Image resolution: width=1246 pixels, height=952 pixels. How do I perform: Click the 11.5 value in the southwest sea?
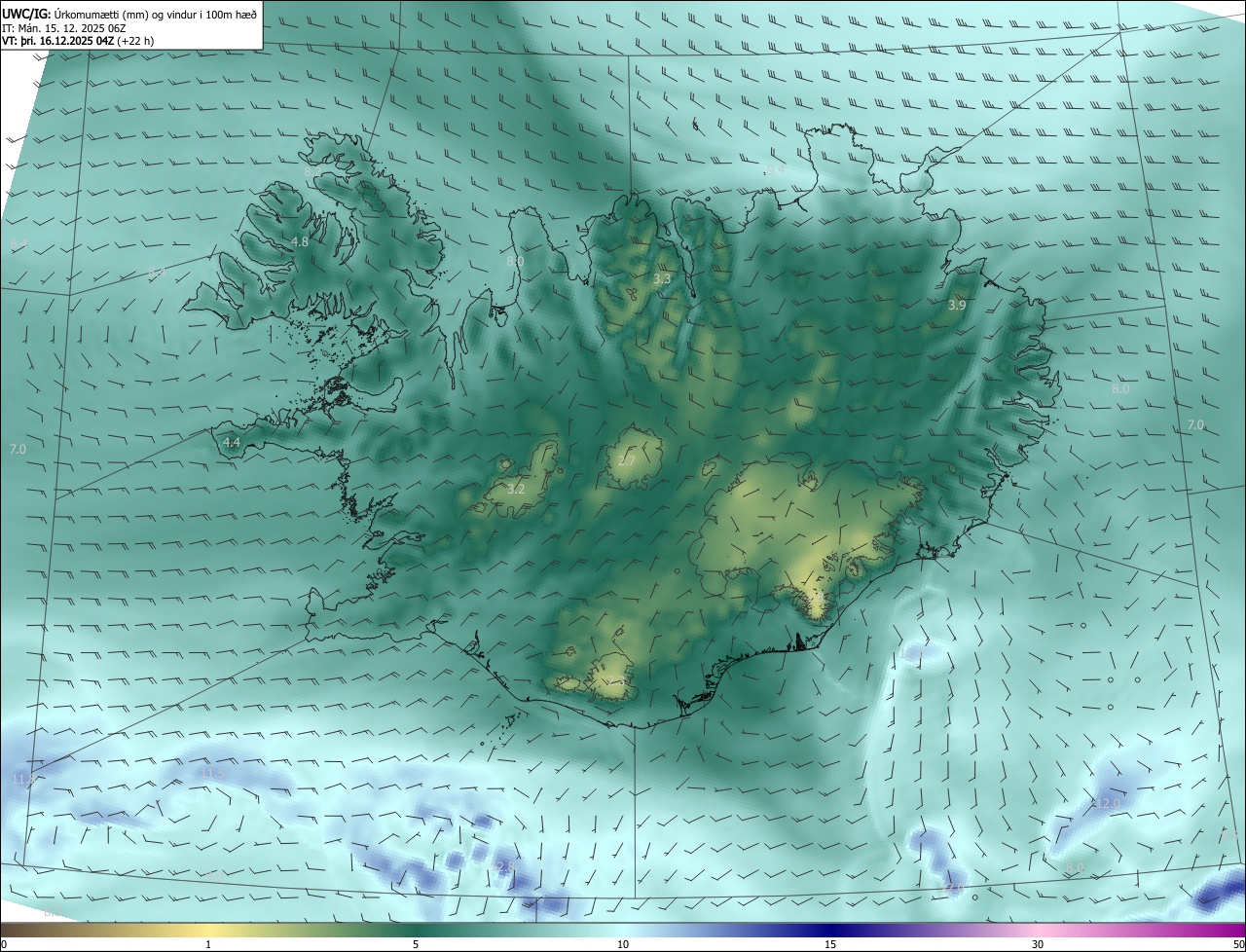tap(212, 773)
